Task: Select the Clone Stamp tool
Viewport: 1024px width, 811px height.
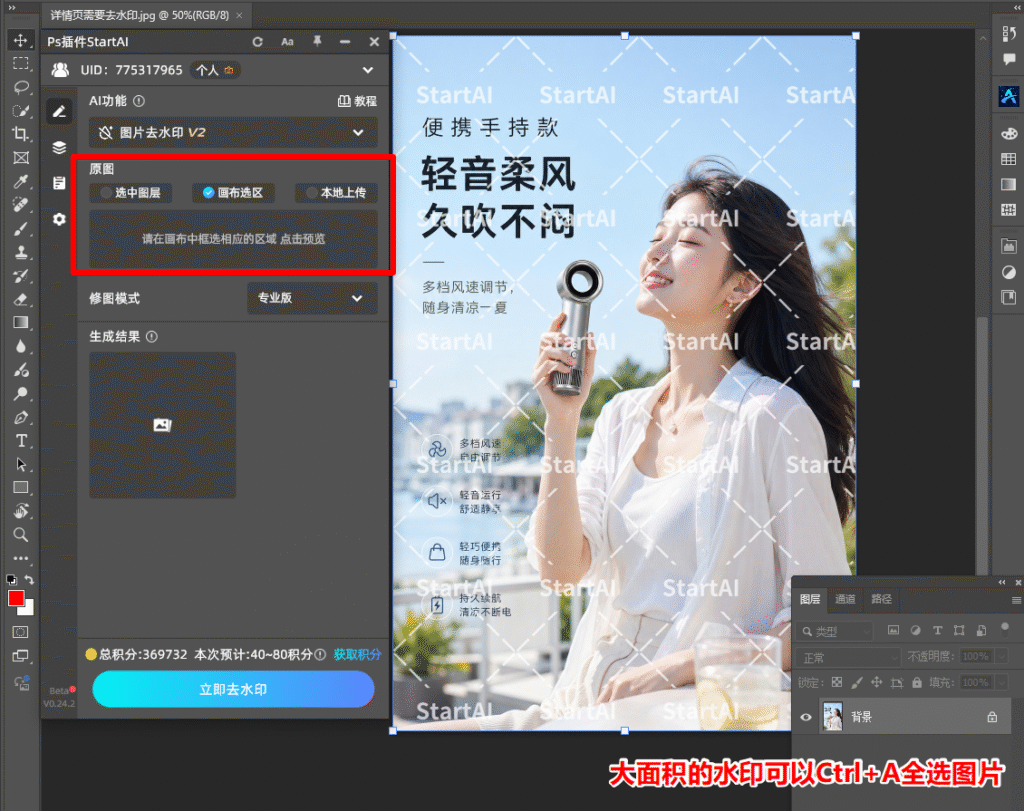Action: pos(20,252)
